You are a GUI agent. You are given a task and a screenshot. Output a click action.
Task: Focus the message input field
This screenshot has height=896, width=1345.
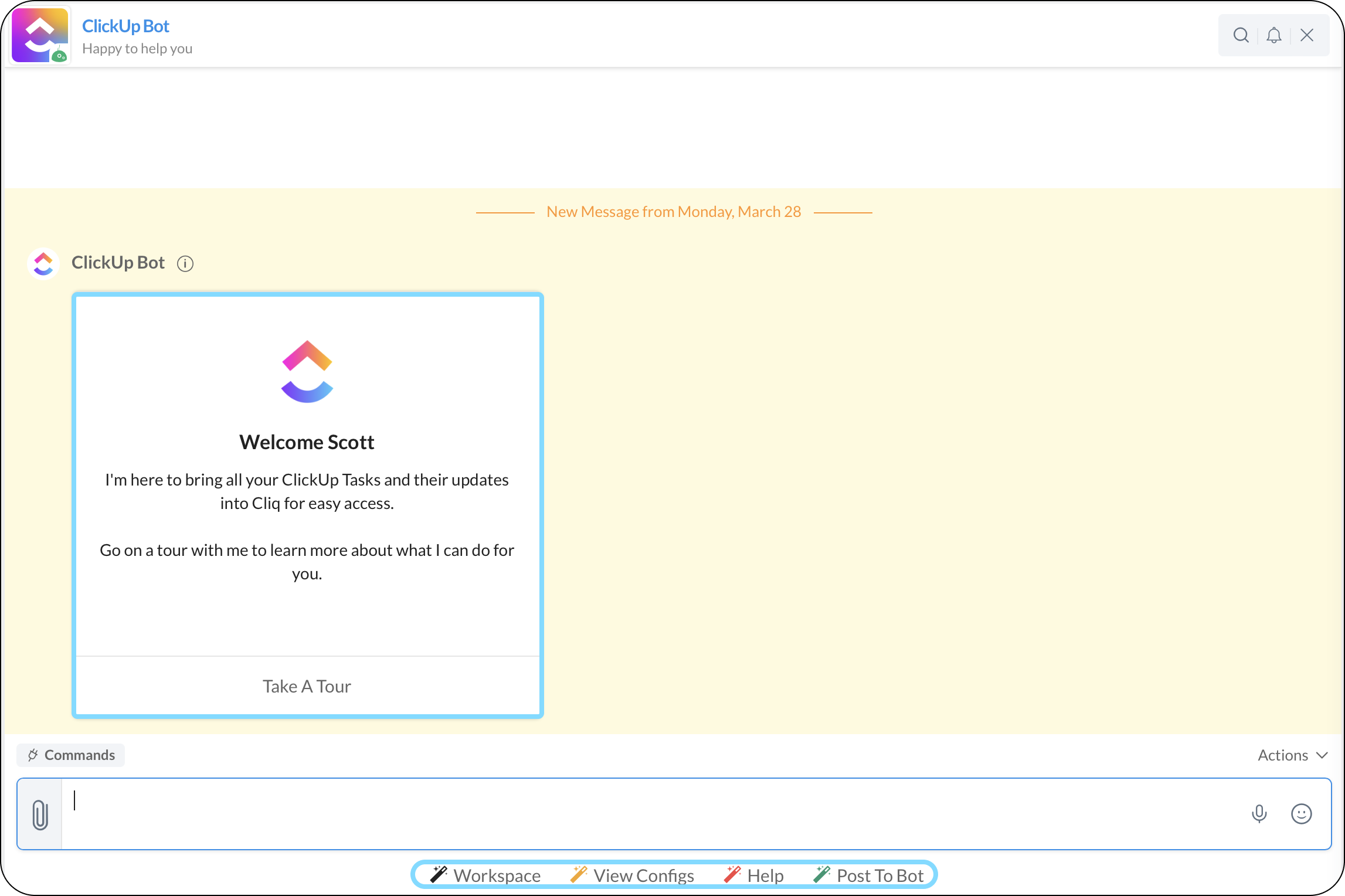tap(645, 814)
